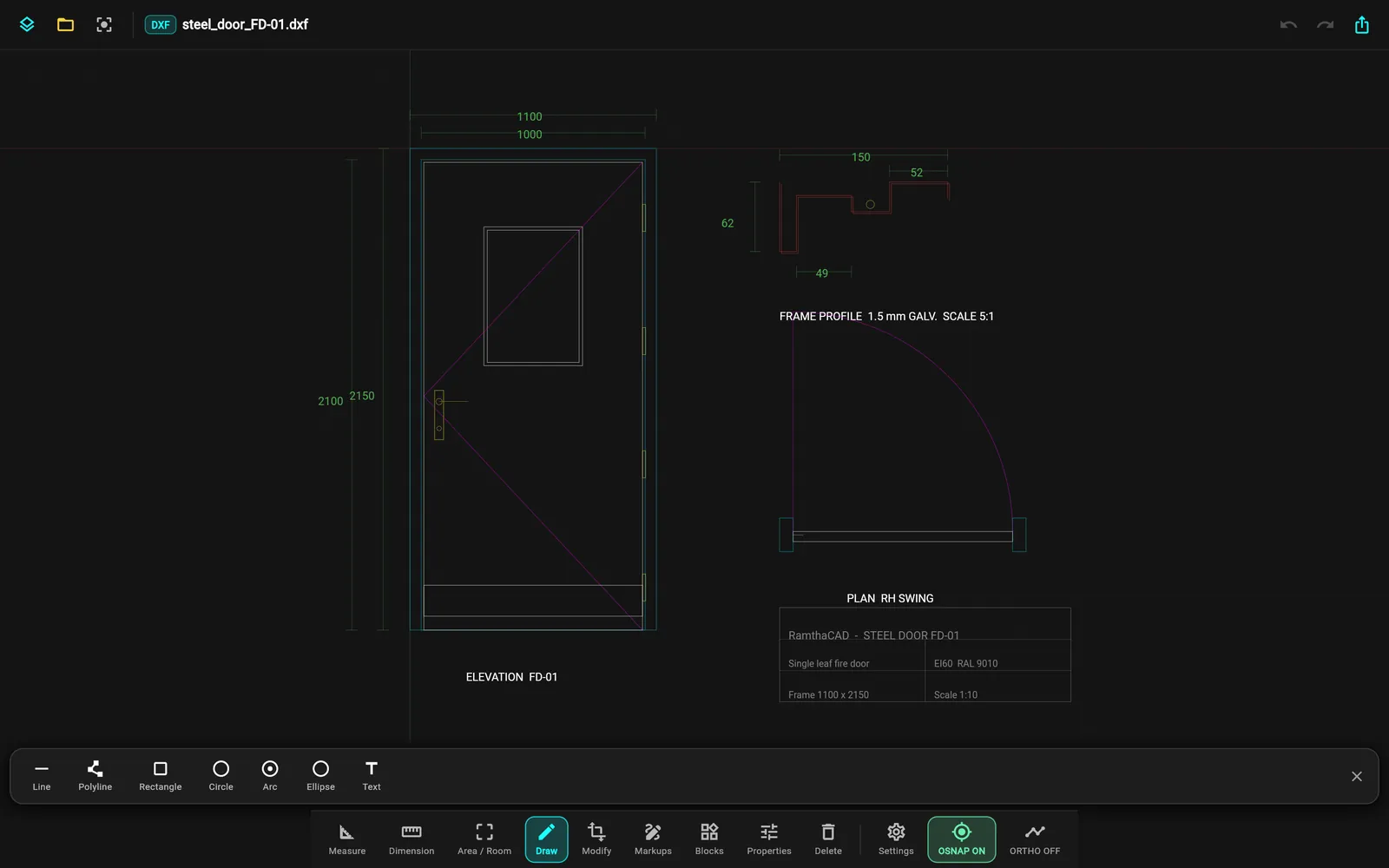Screen dimensions: 1389x868
Task: Select the 2150 height dimension
Action: 362,396
